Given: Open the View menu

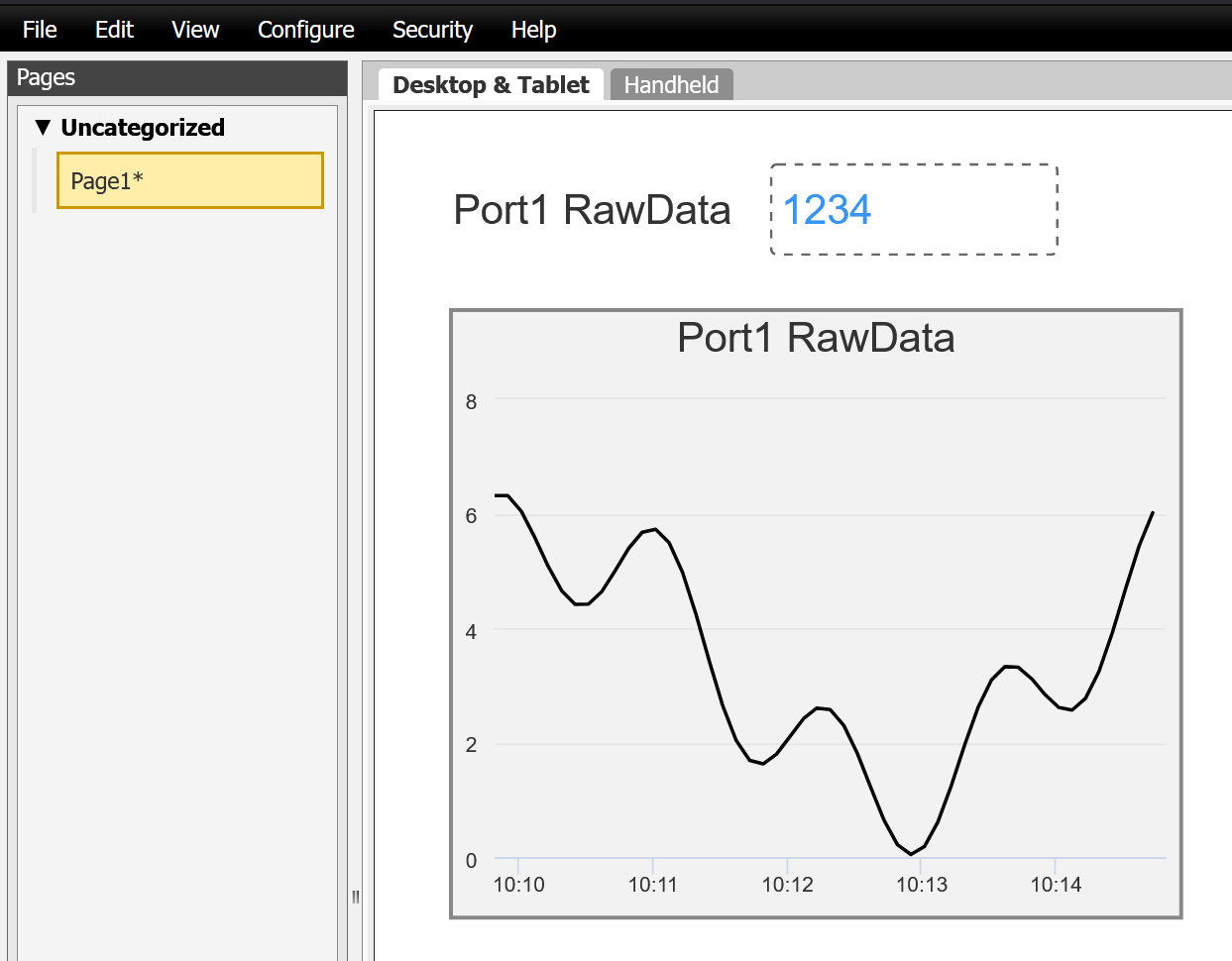Looking at the screenshot, I should click(x=195, y=30).
